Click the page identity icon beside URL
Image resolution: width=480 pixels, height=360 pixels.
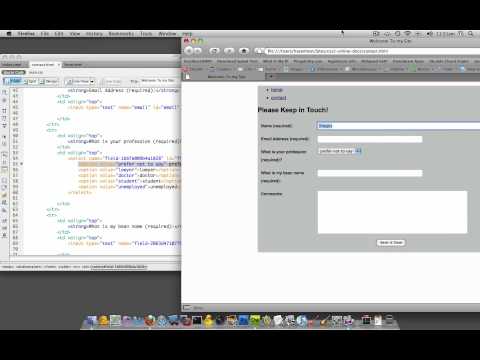[259, 51]
